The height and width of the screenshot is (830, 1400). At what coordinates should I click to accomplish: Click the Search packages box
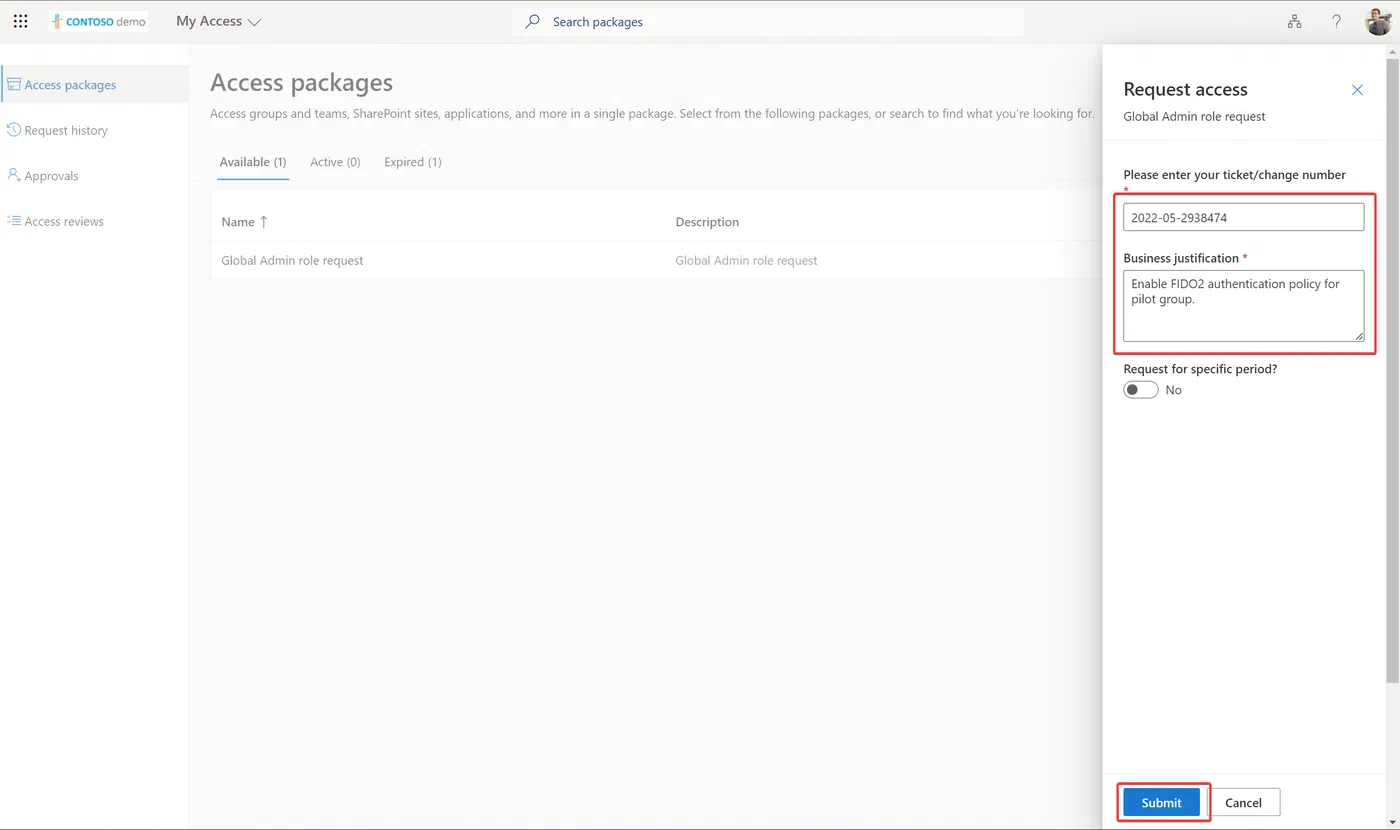768,21
